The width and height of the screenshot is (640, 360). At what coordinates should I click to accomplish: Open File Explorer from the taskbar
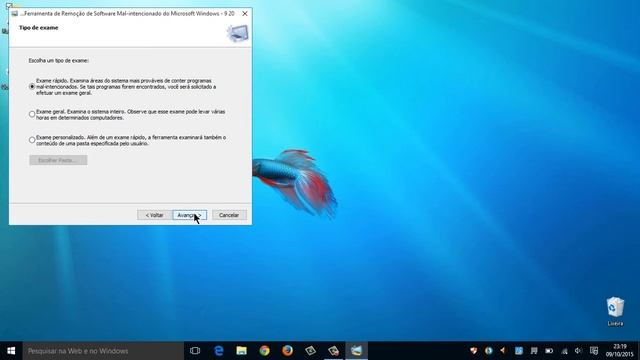[242, 351]
